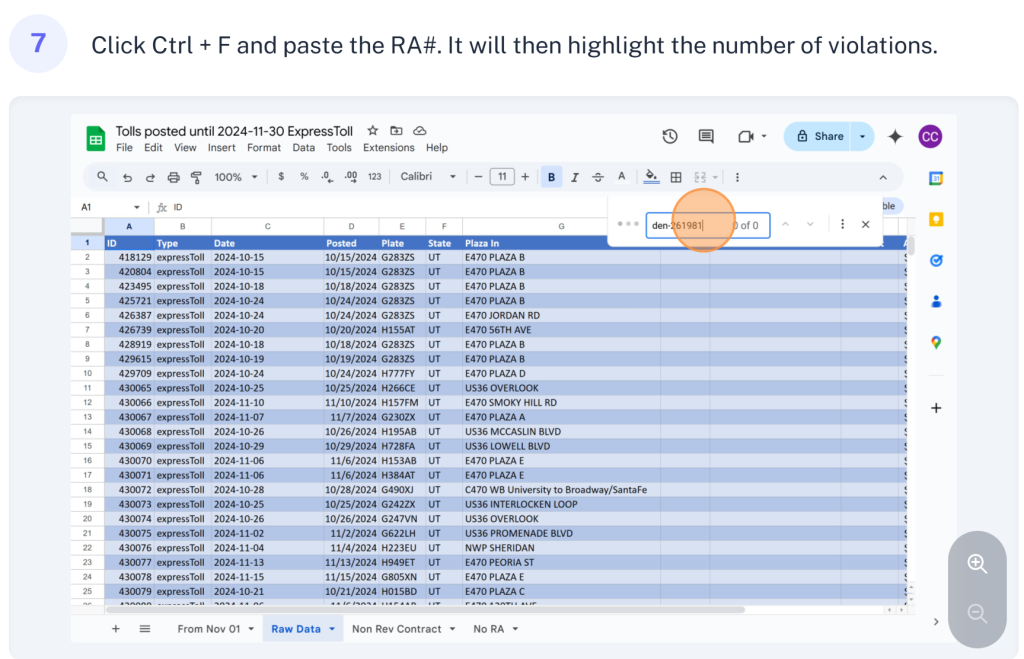Click the undo arrow icon
This screenshot has height=659, width=1024.
click(127, 177)
